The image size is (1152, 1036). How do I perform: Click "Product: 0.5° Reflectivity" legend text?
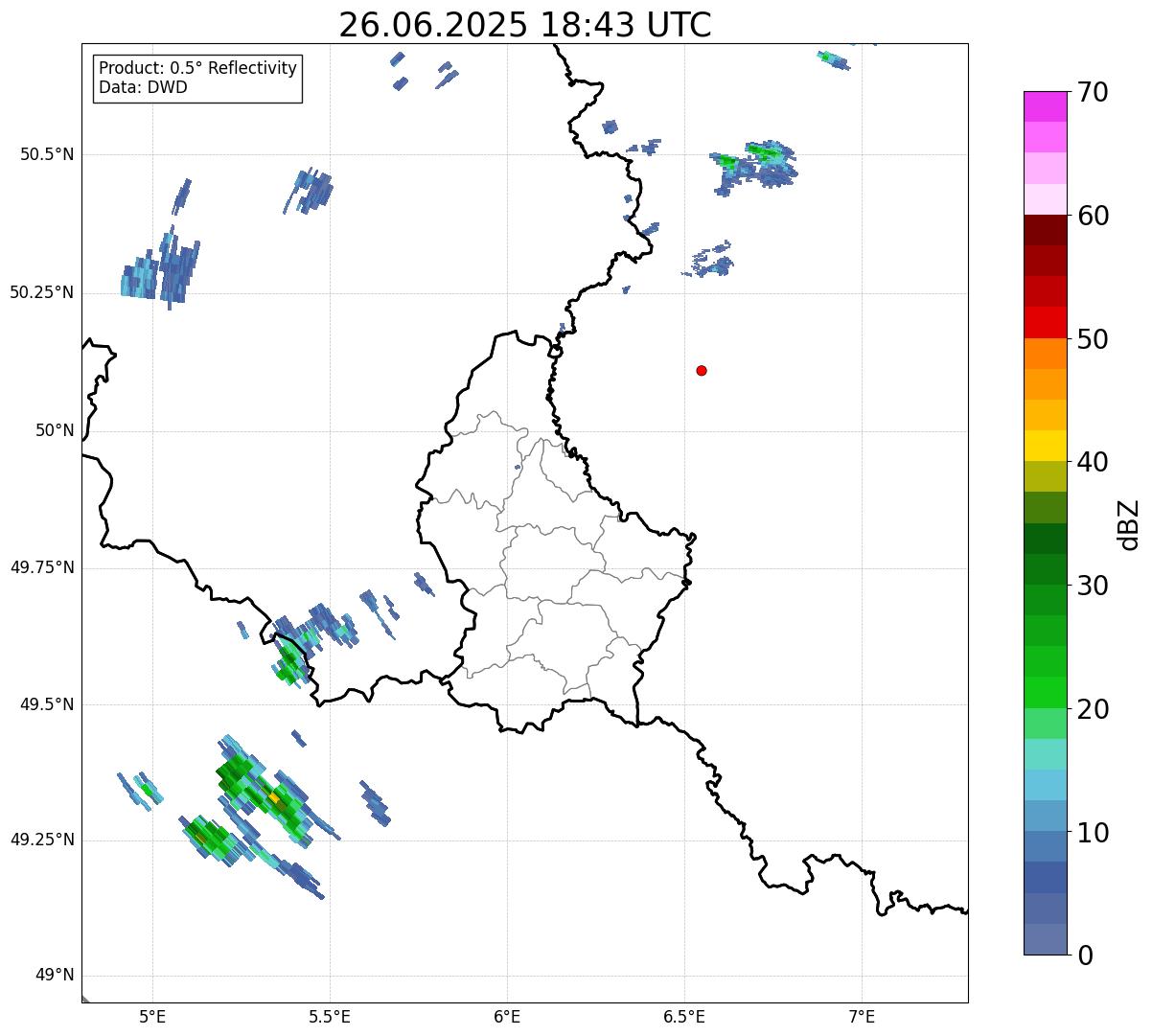pos(198,69)
